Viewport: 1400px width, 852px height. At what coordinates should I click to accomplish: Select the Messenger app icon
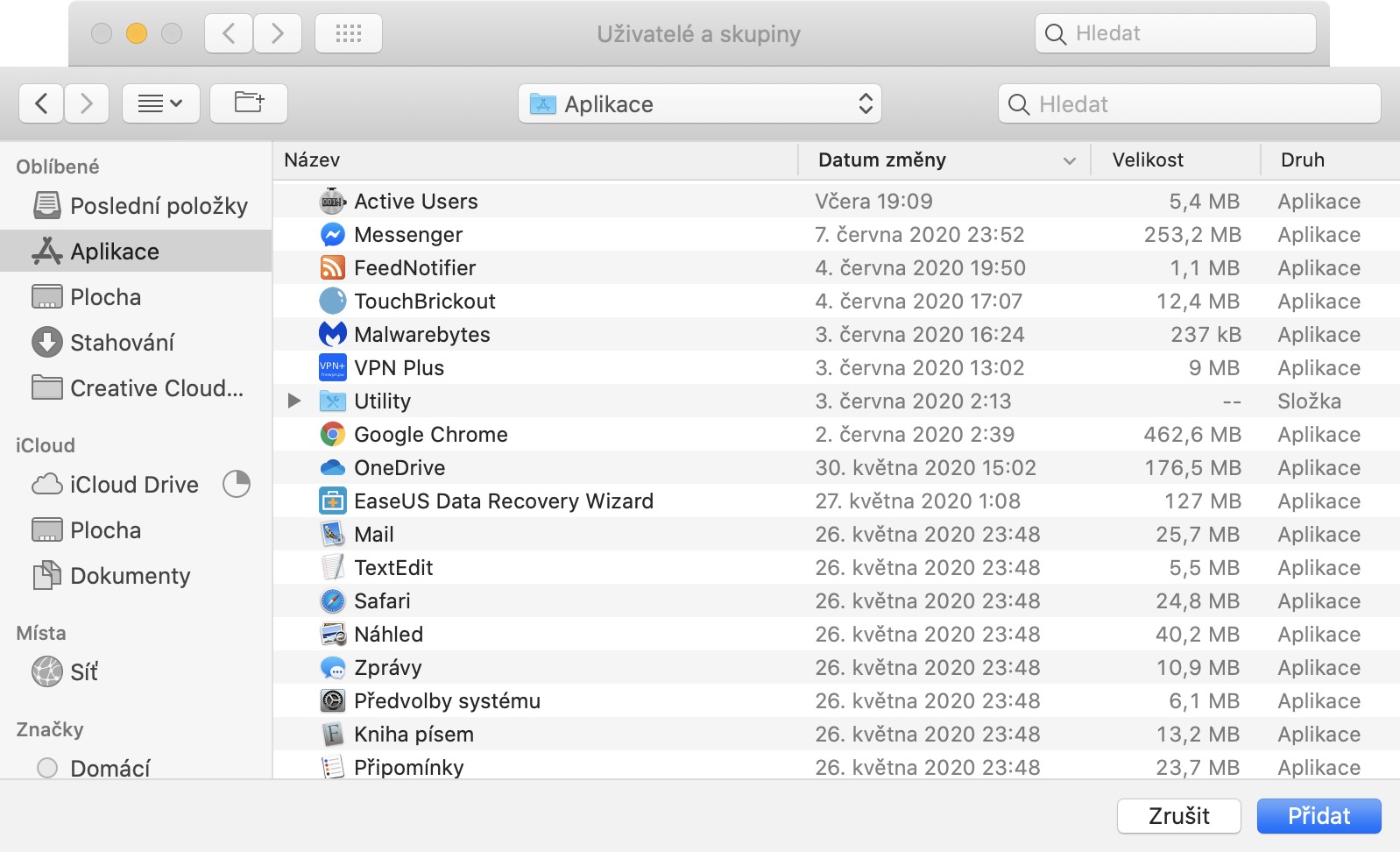[332, 235]
